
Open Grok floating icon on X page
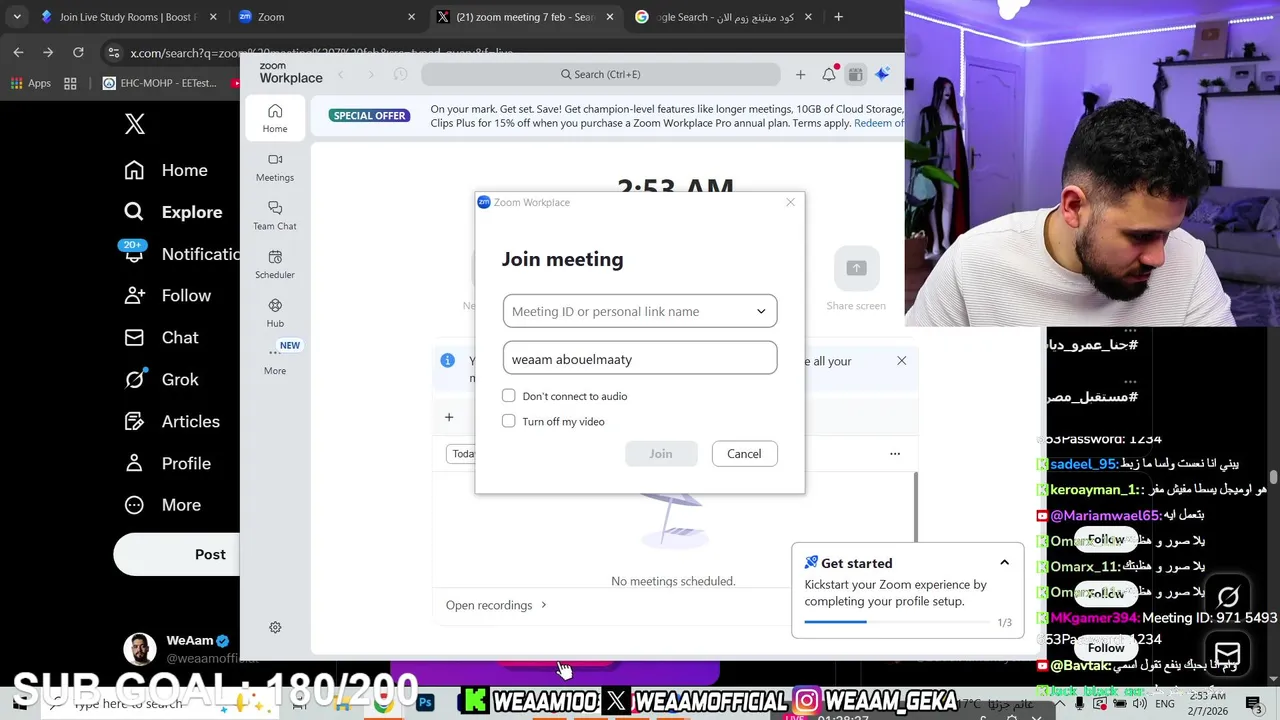coord(1228,597)
